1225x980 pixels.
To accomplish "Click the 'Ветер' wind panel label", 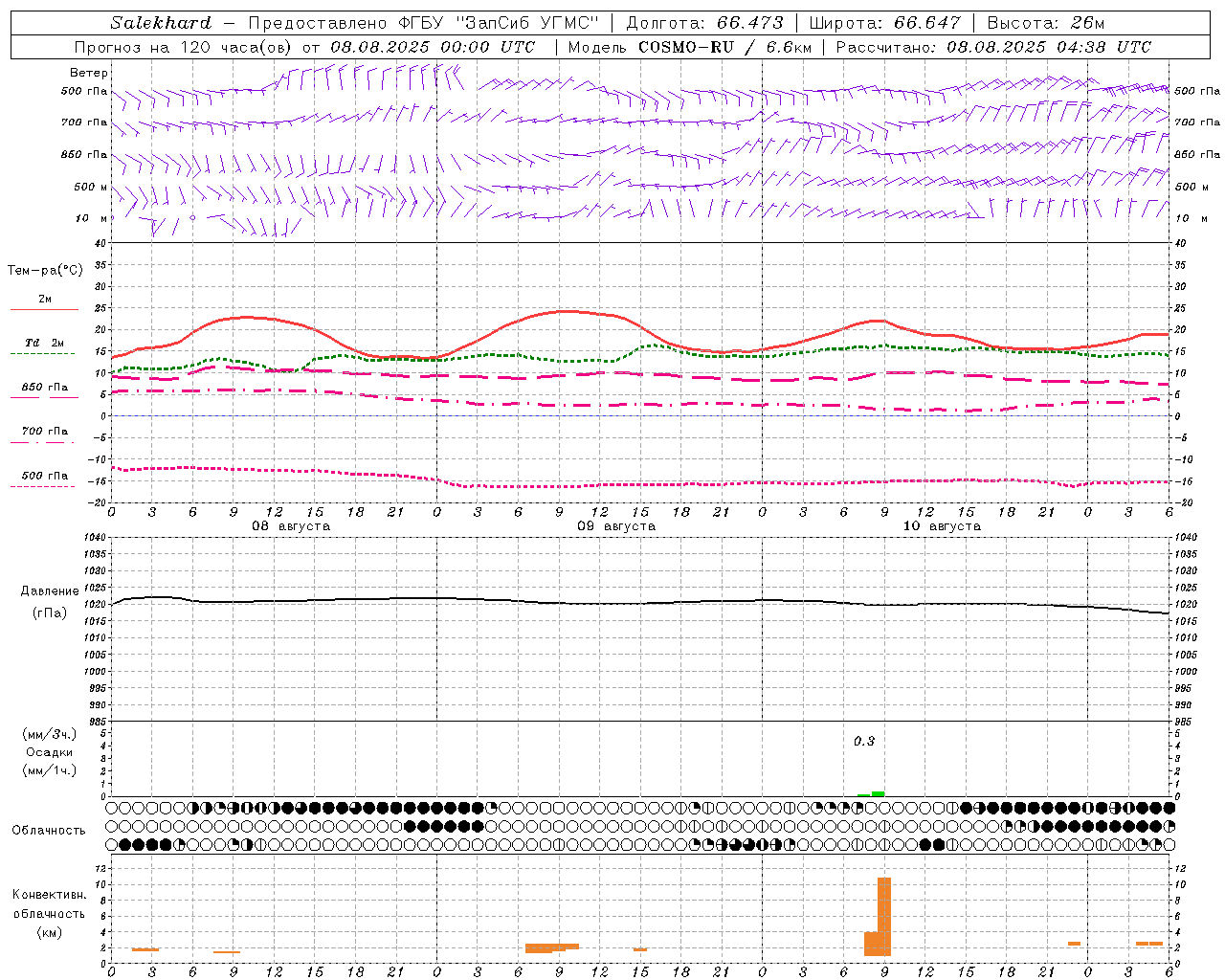I will [x=89, y=73].
